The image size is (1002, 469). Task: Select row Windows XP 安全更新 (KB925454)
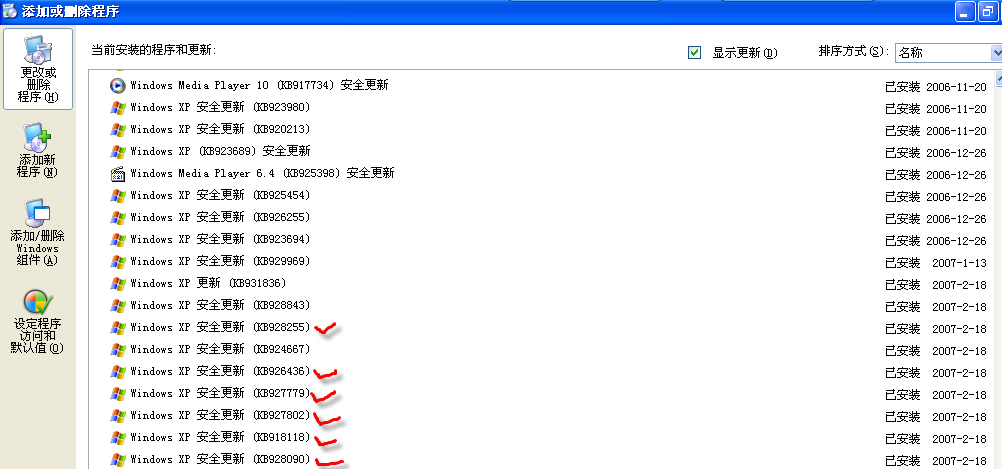[x=548, y=196]
